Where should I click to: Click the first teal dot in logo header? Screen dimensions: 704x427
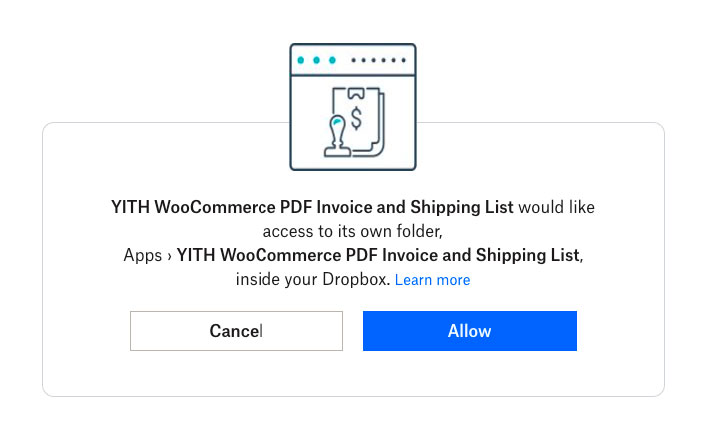click(301, 60)
